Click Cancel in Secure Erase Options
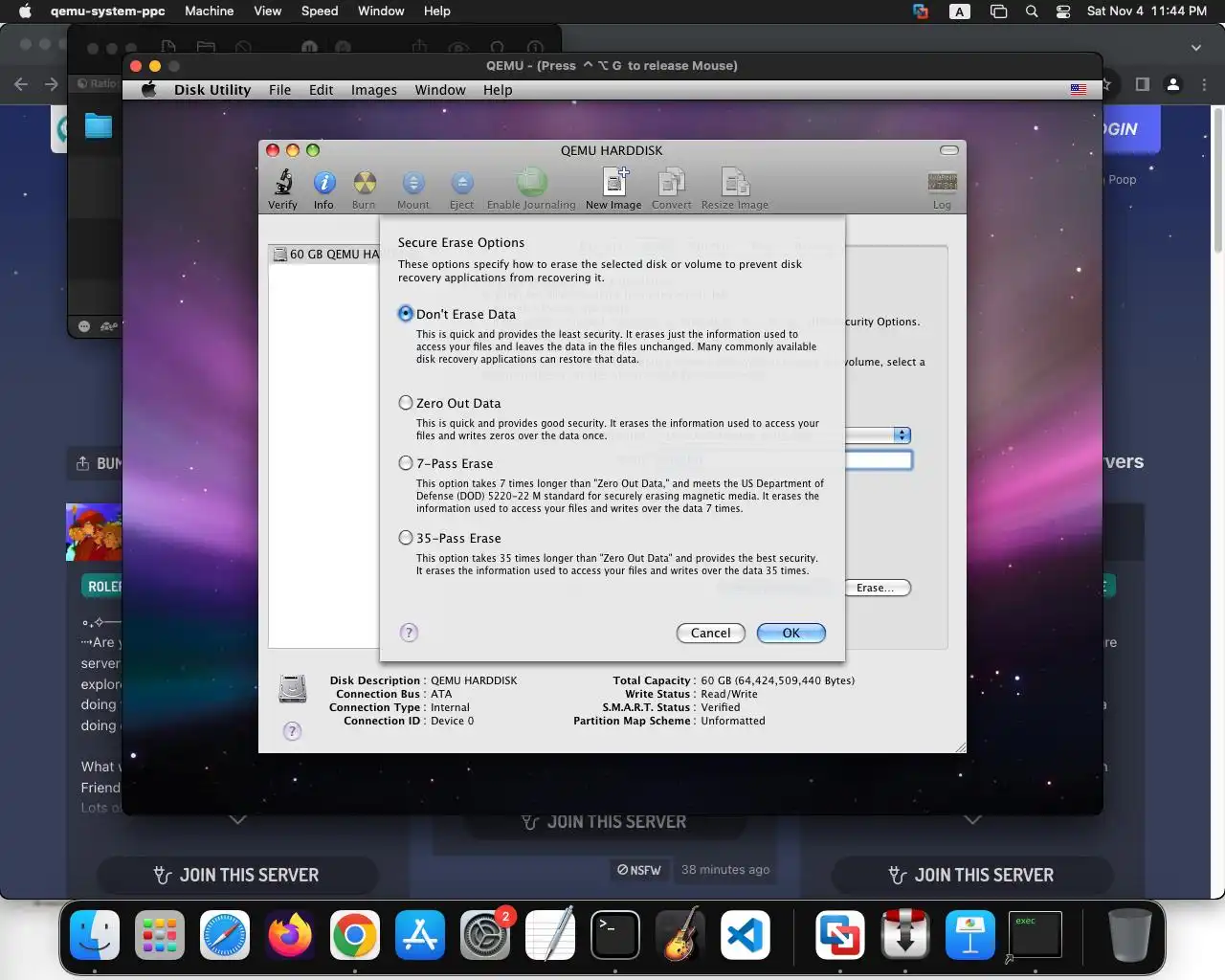The image size is (1225, 980). click(x=711, y=633)
